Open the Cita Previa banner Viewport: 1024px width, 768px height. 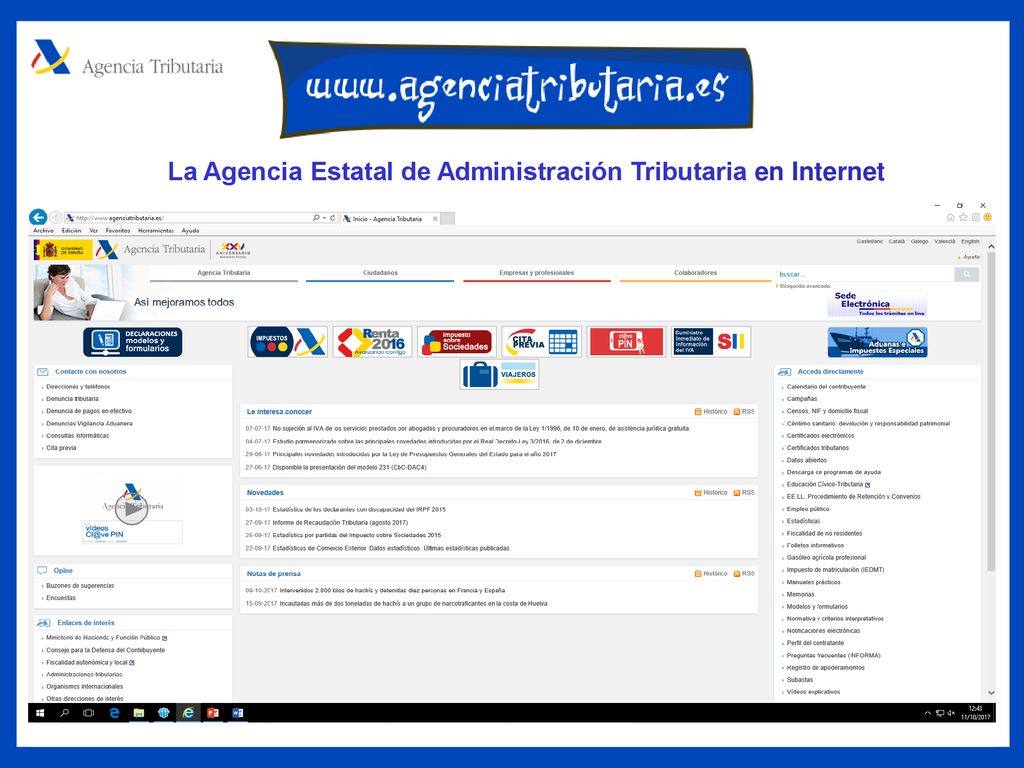pyautogui.click(x=541, y=342)
